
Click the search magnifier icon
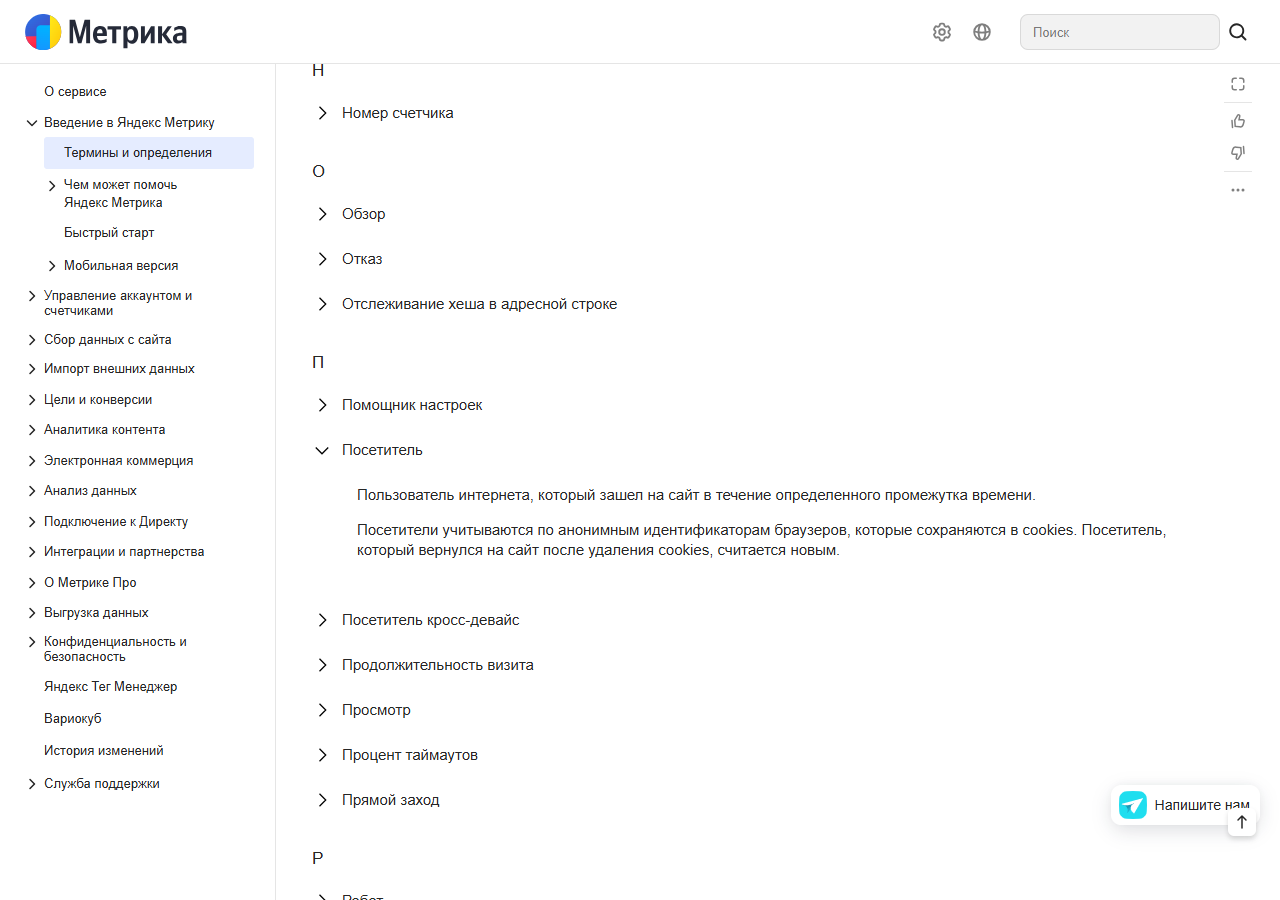click(x=1238, y=32)
